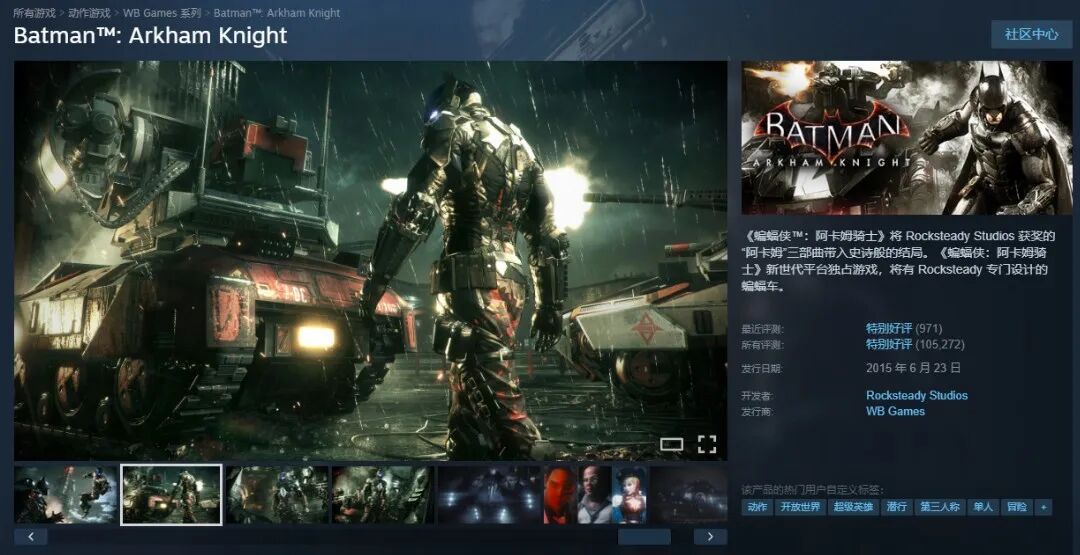Click the 发行商 label

point(758,412)
